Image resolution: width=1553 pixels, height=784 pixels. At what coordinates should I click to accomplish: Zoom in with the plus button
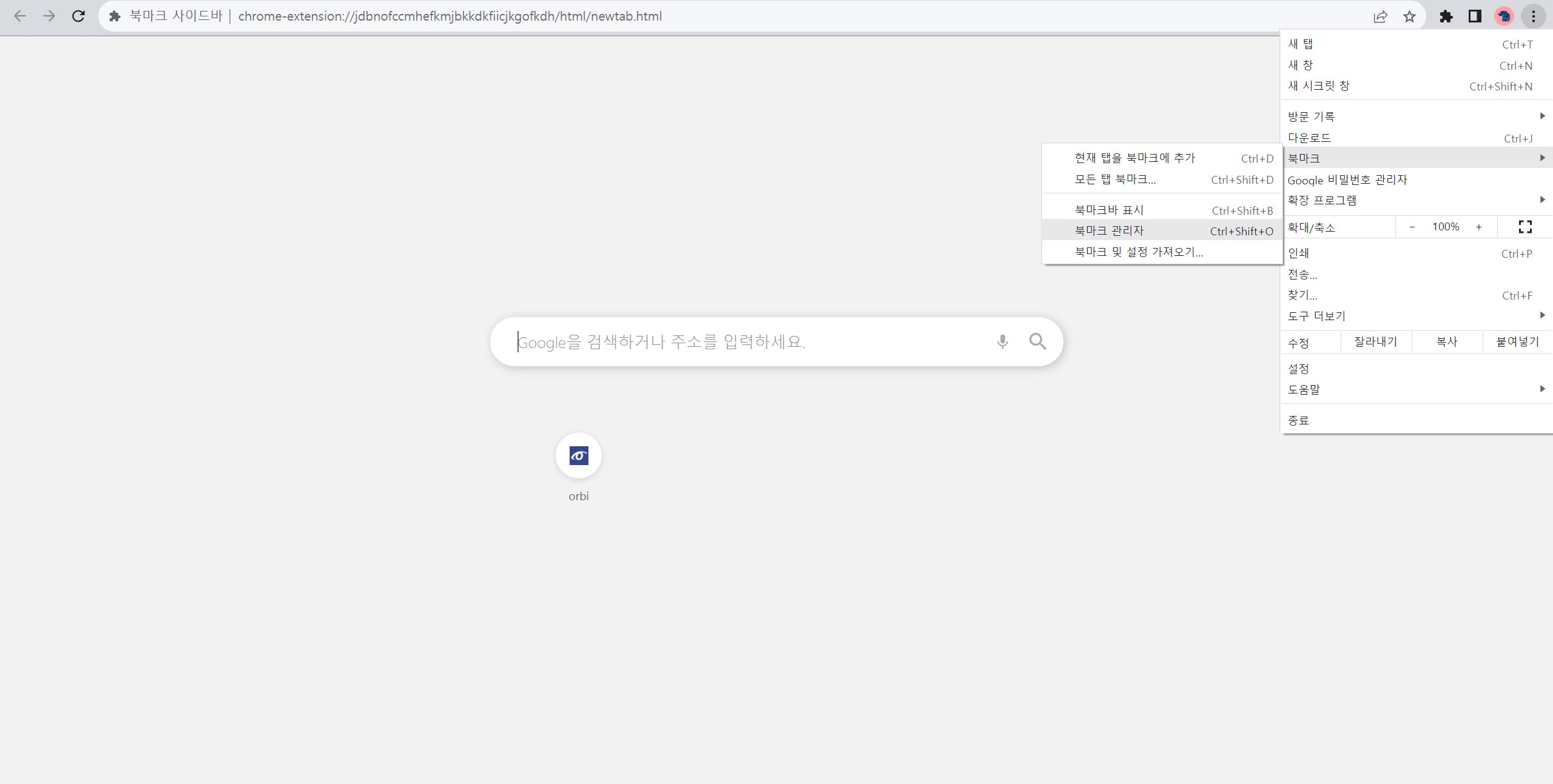click(1479, 227)
